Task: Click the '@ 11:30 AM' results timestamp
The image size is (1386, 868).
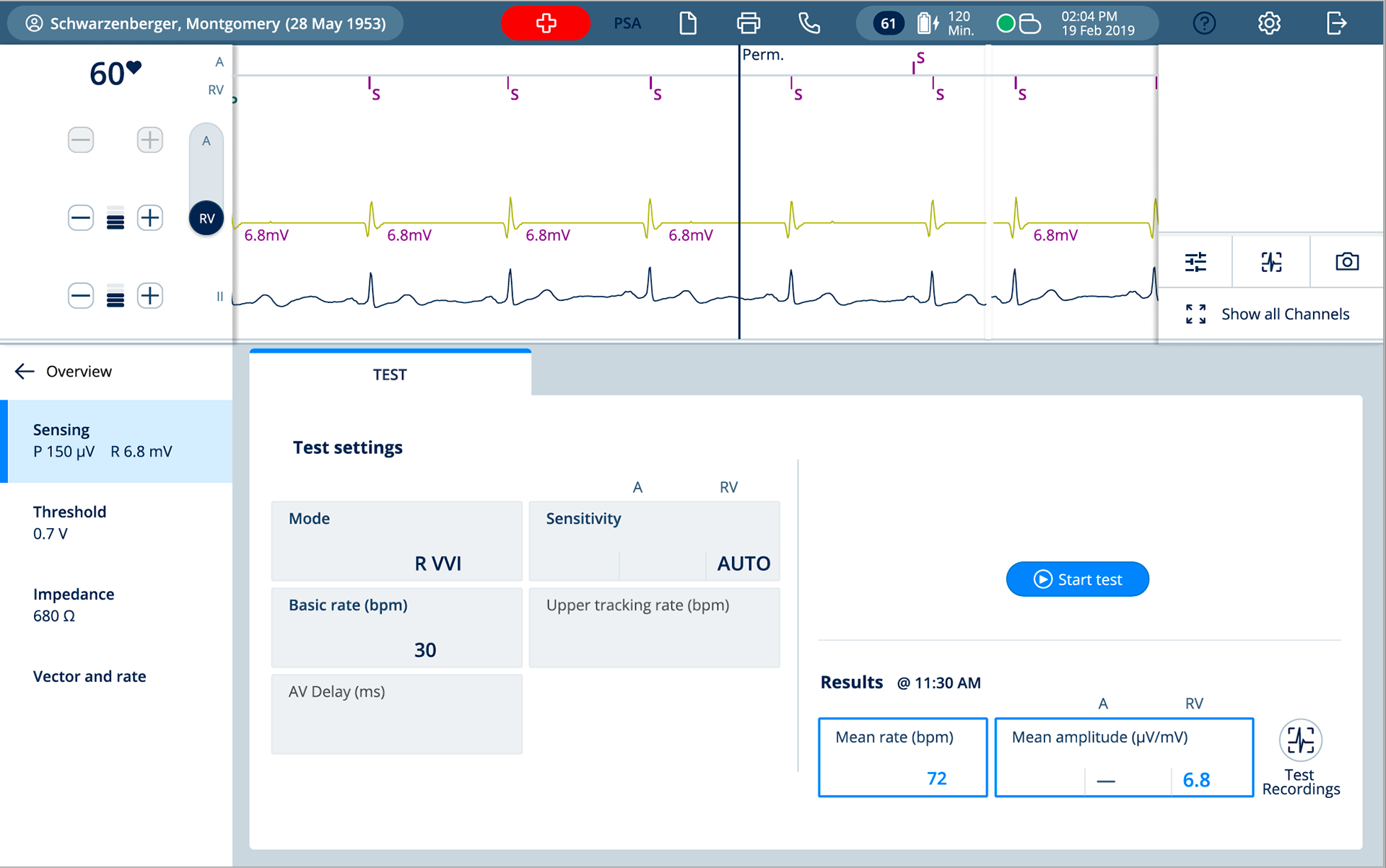Action: click(938, 683)
